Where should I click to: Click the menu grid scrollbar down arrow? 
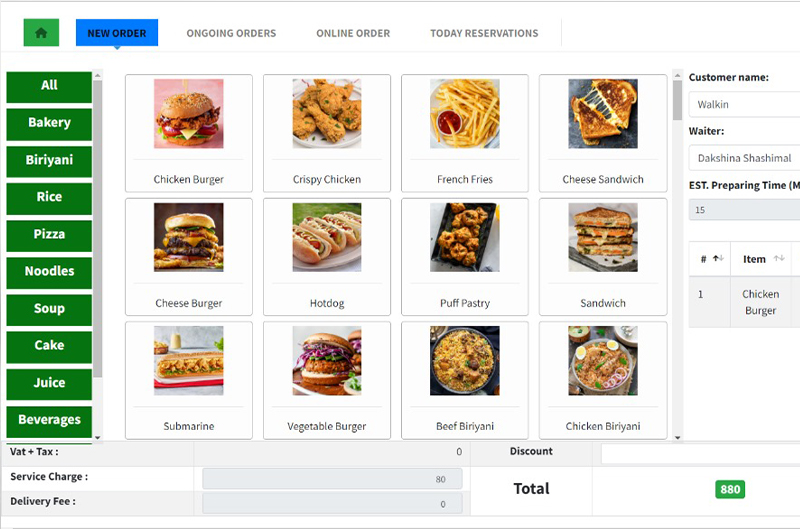tap(678, 437)
